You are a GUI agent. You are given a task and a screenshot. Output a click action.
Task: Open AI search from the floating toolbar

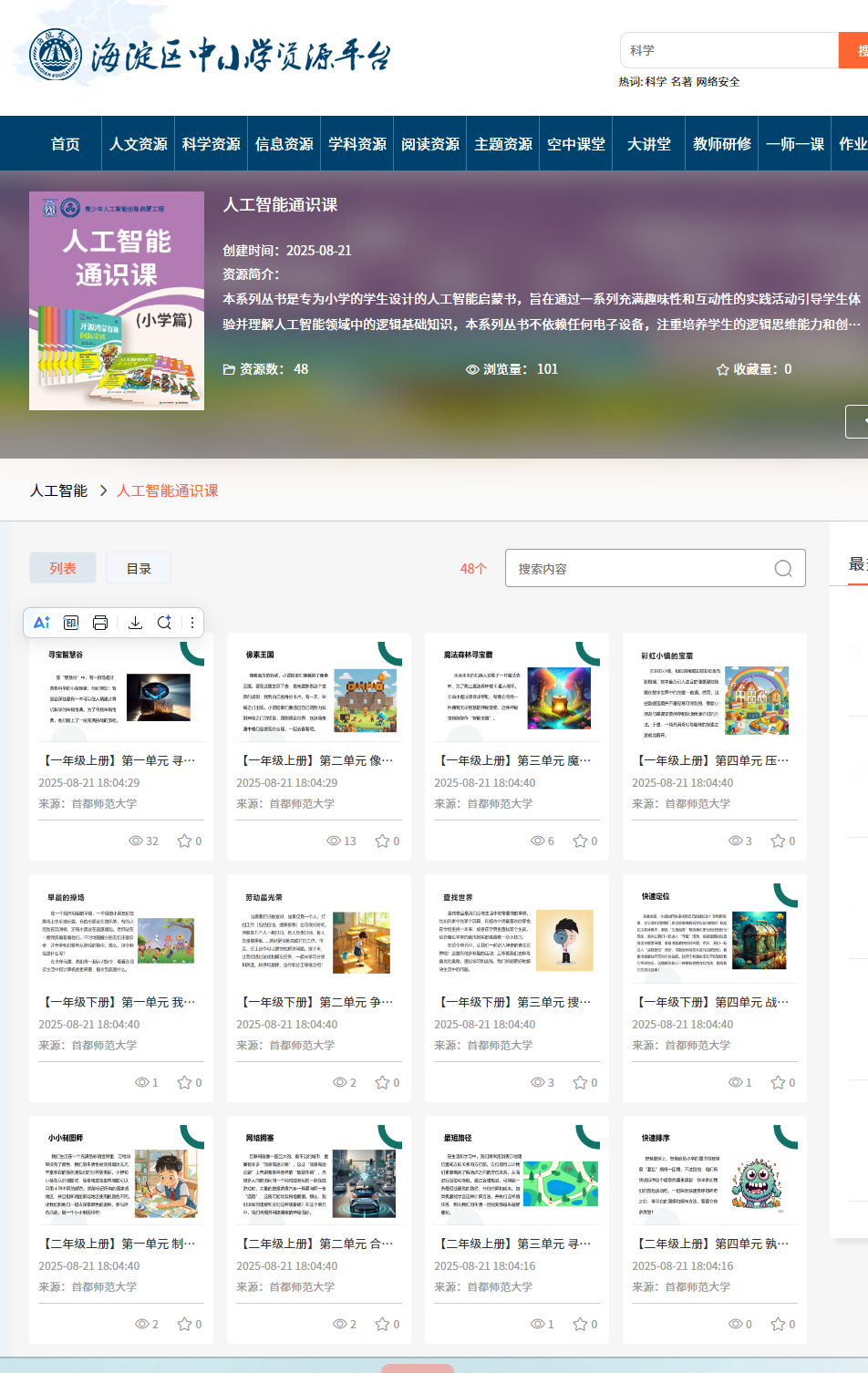point(165,623)
